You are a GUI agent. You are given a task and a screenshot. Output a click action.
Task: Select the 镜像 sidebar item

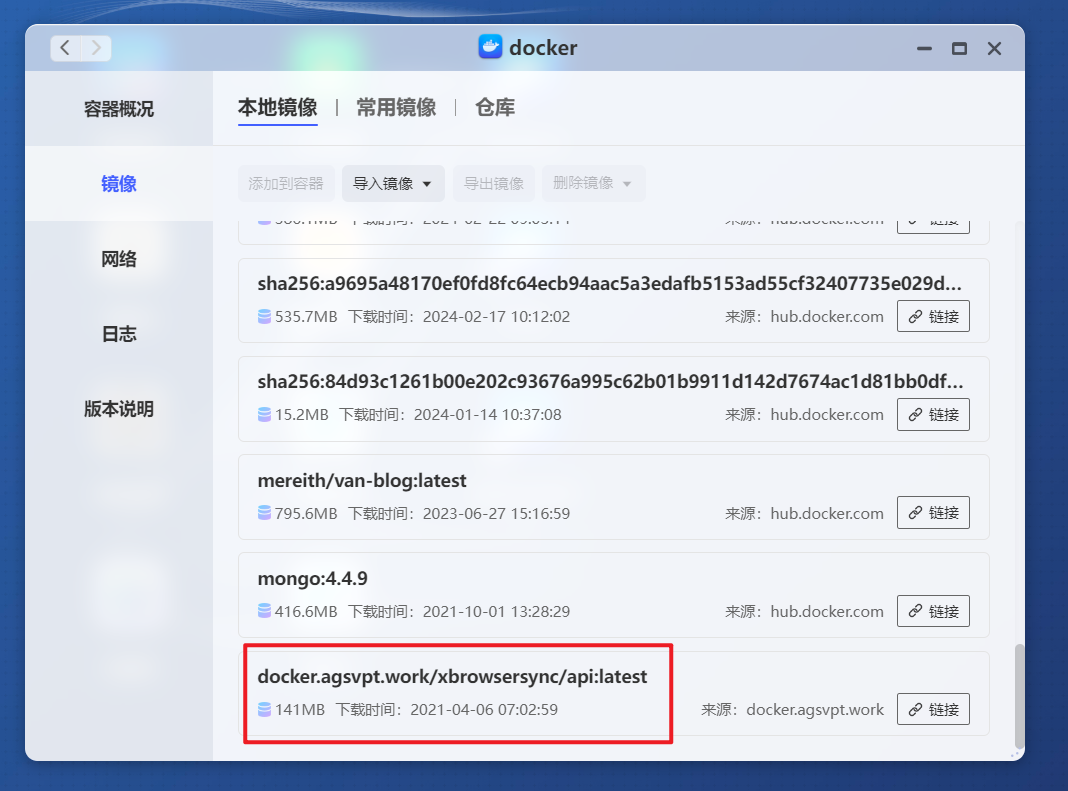pyautogui.click(x=119, y=183)
